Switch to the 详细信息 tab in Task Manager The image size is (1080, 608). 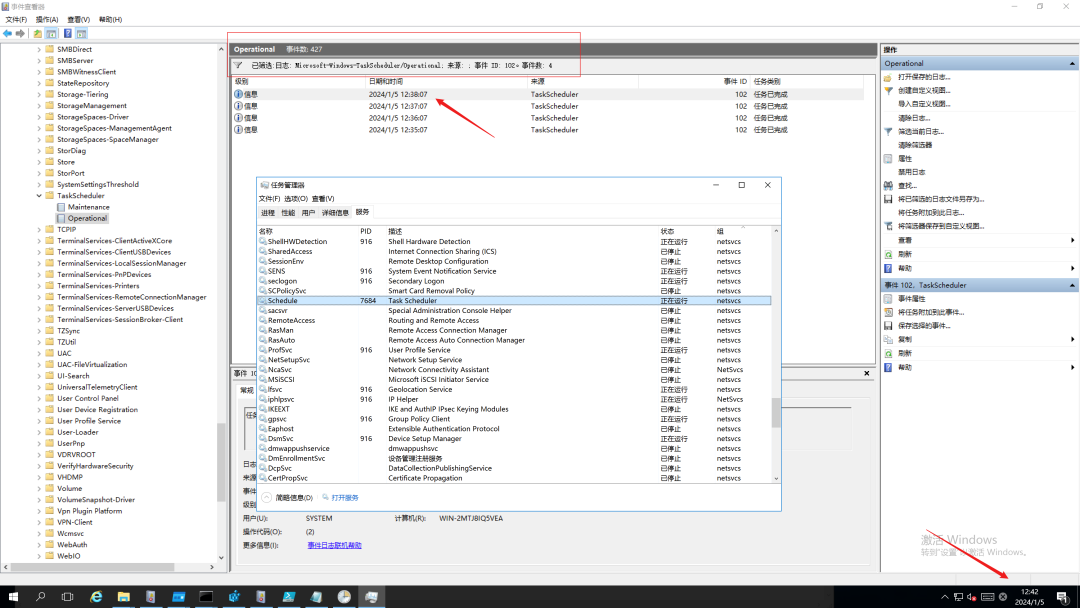(335, 213)
